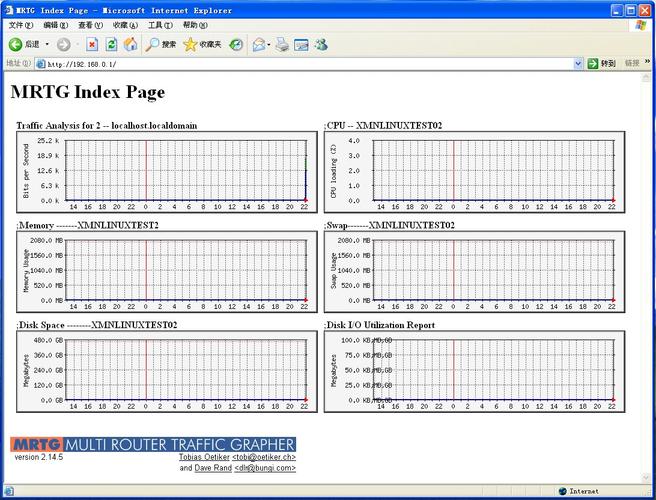Click the Mail envelope icon
This screenshot has height=500, width=656.
259,44
